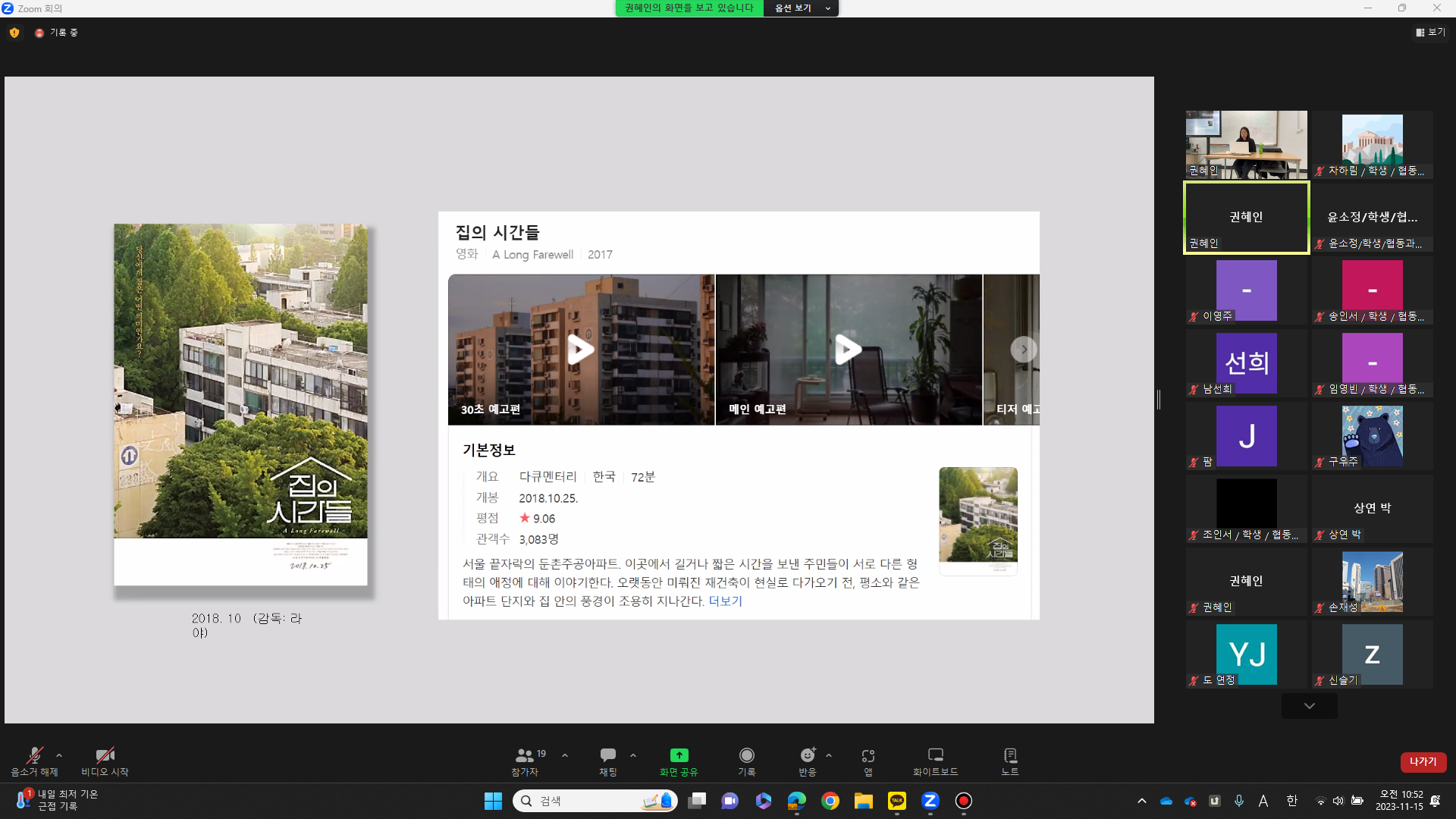Open 채팅 chat panel

tap(608, 761)
